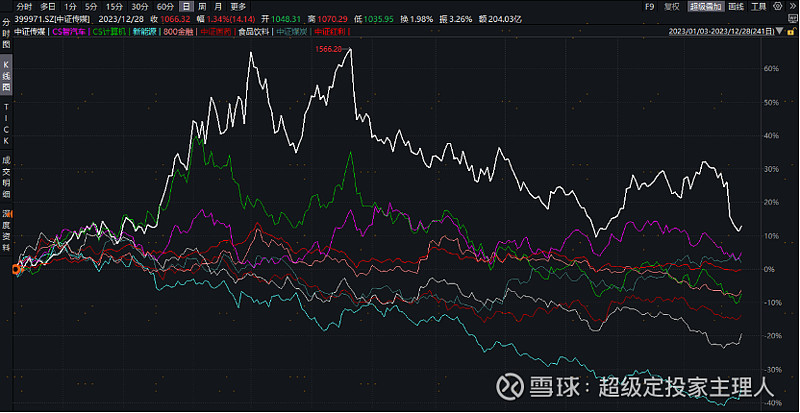Click the closing price 1066.32
Image resolution: width=800 pixels, height=413 pixels.
tap(176, 19)
